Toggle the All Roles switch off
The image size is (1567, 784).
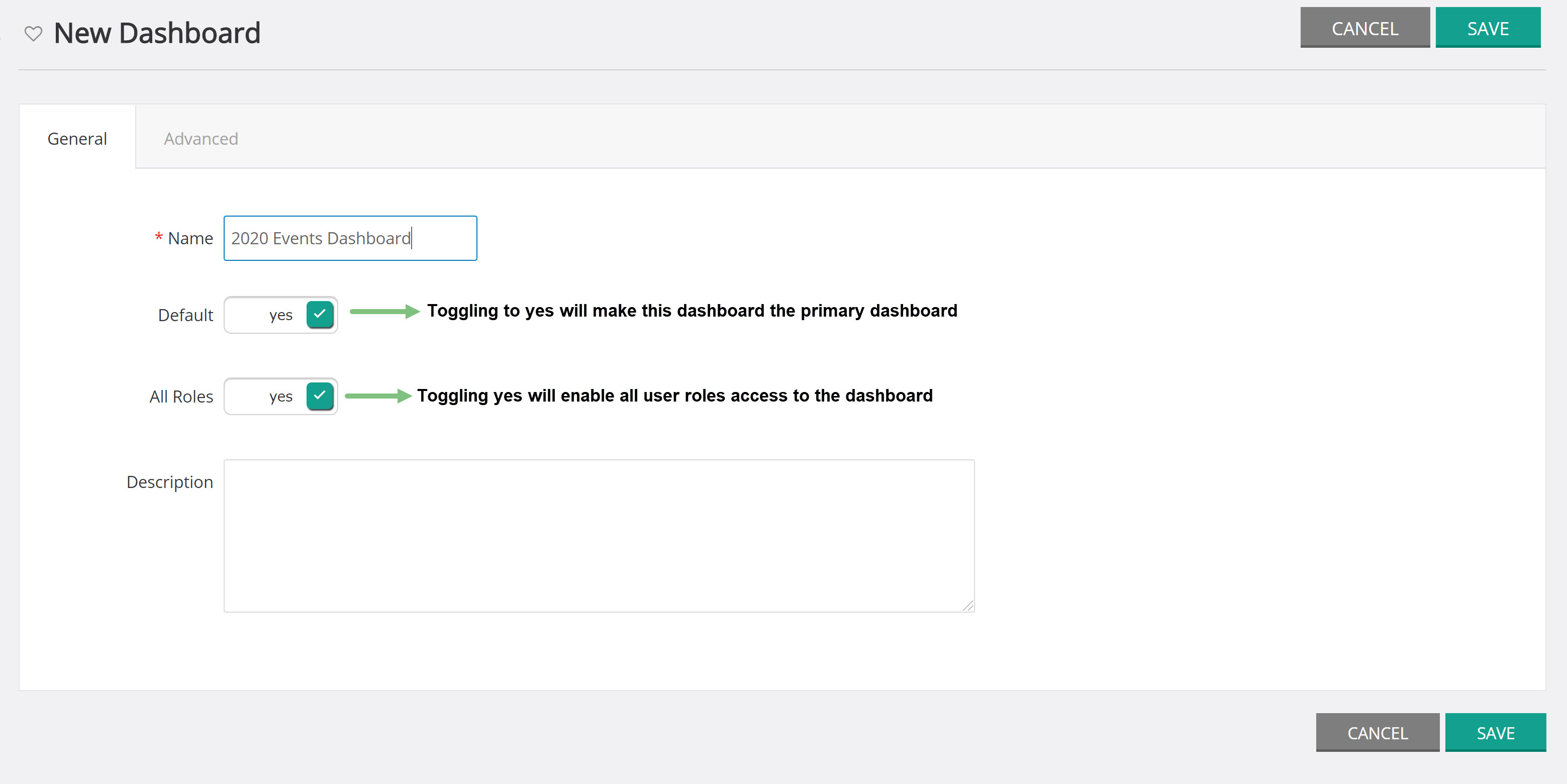click(280, 396)
